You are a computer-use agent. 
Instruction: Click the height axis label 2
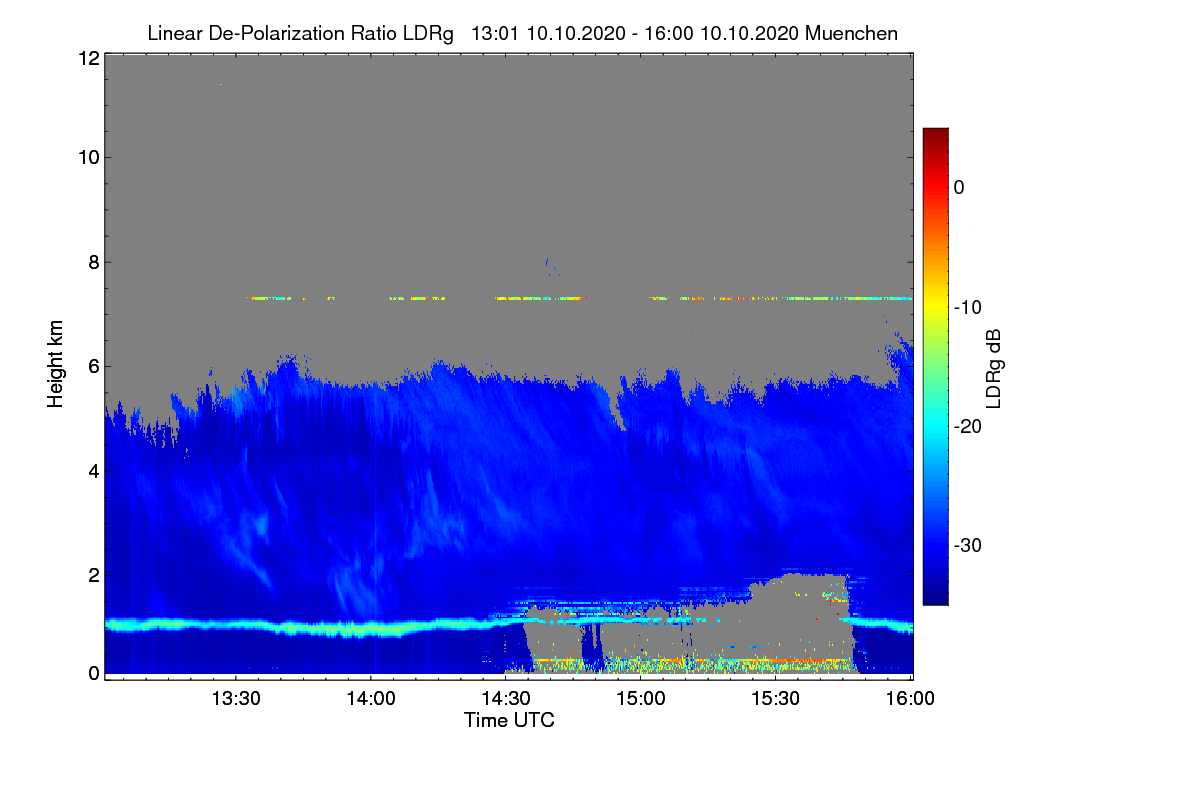click(x=93, y=574)
